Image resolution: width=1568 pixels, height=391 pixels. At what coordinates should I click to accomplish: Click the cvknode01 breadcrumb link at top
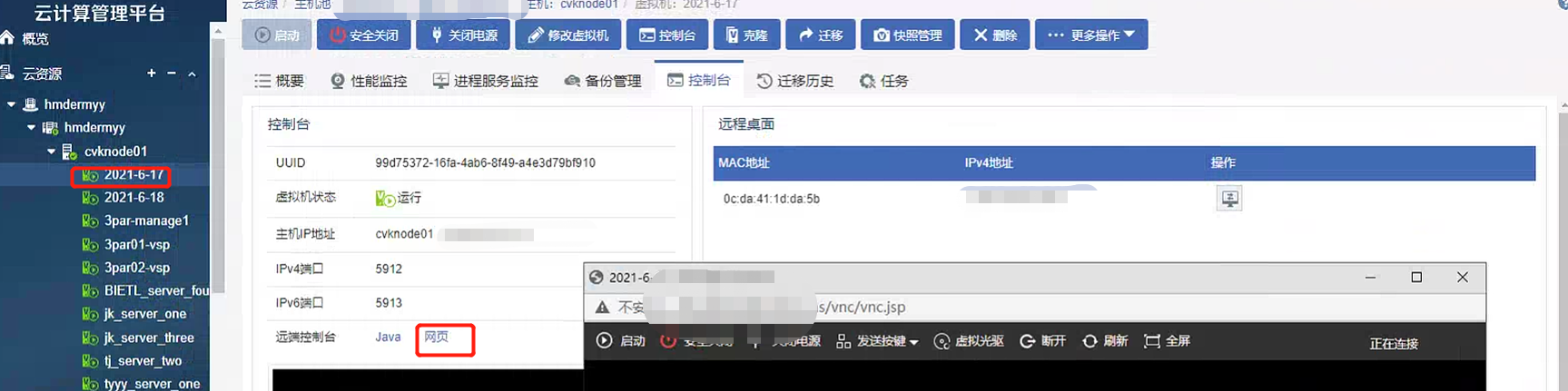pos(589,5)
